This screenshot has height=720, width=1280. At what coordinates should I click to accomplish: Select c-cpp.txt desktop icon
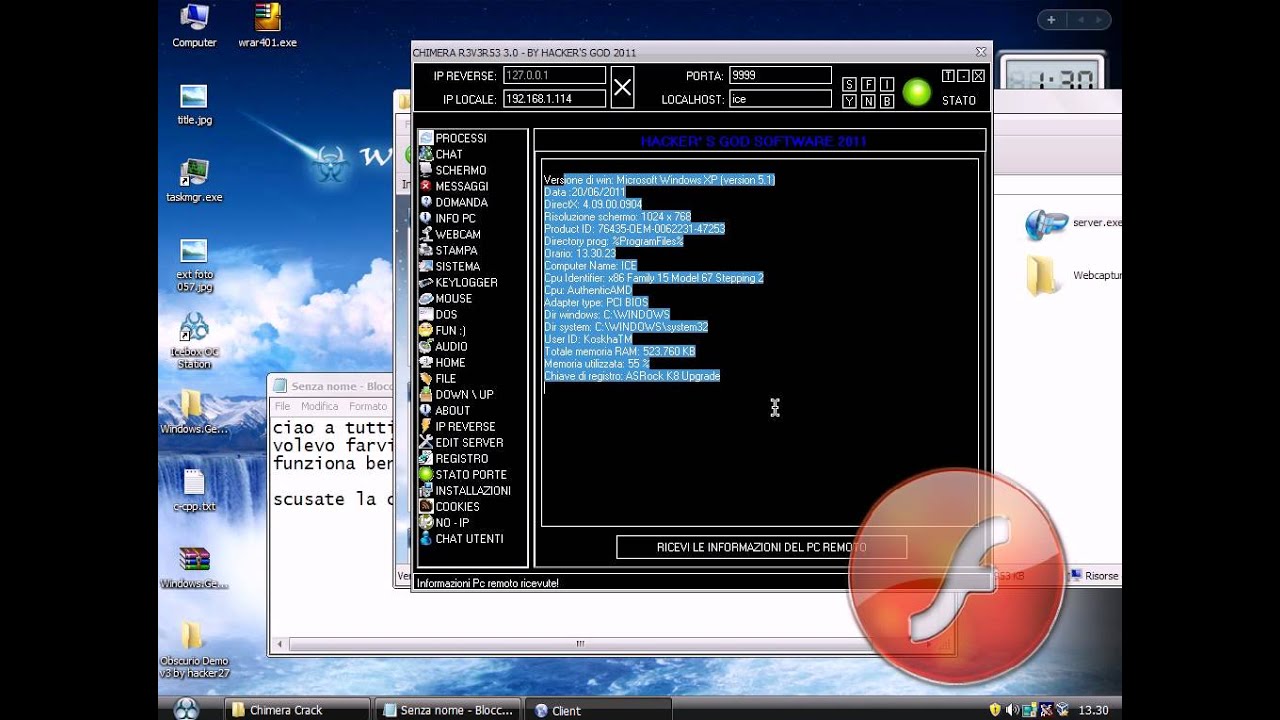pyautogui.click(x=194, y=490)
